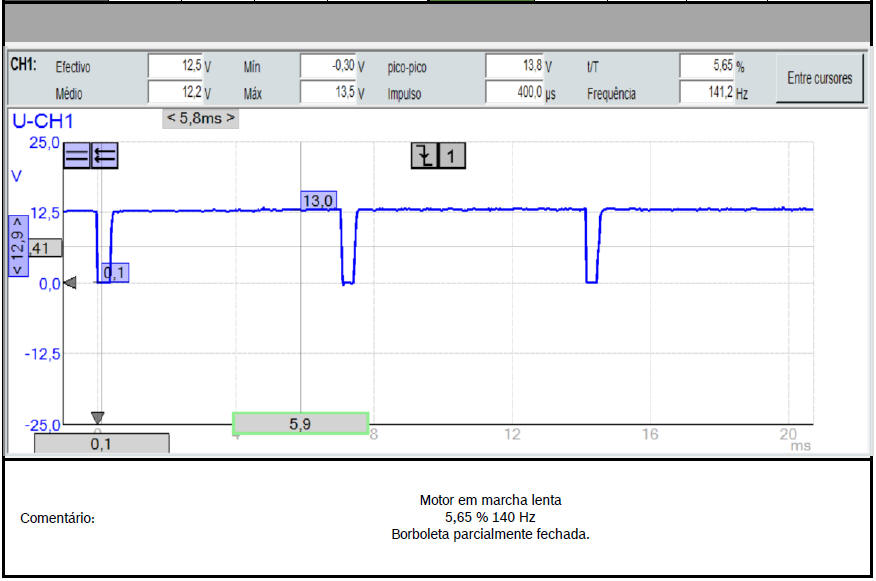This screenshot has height=581, width=876.
Task: Click the Frequência value field 141,2
Action: pos(708,93)
